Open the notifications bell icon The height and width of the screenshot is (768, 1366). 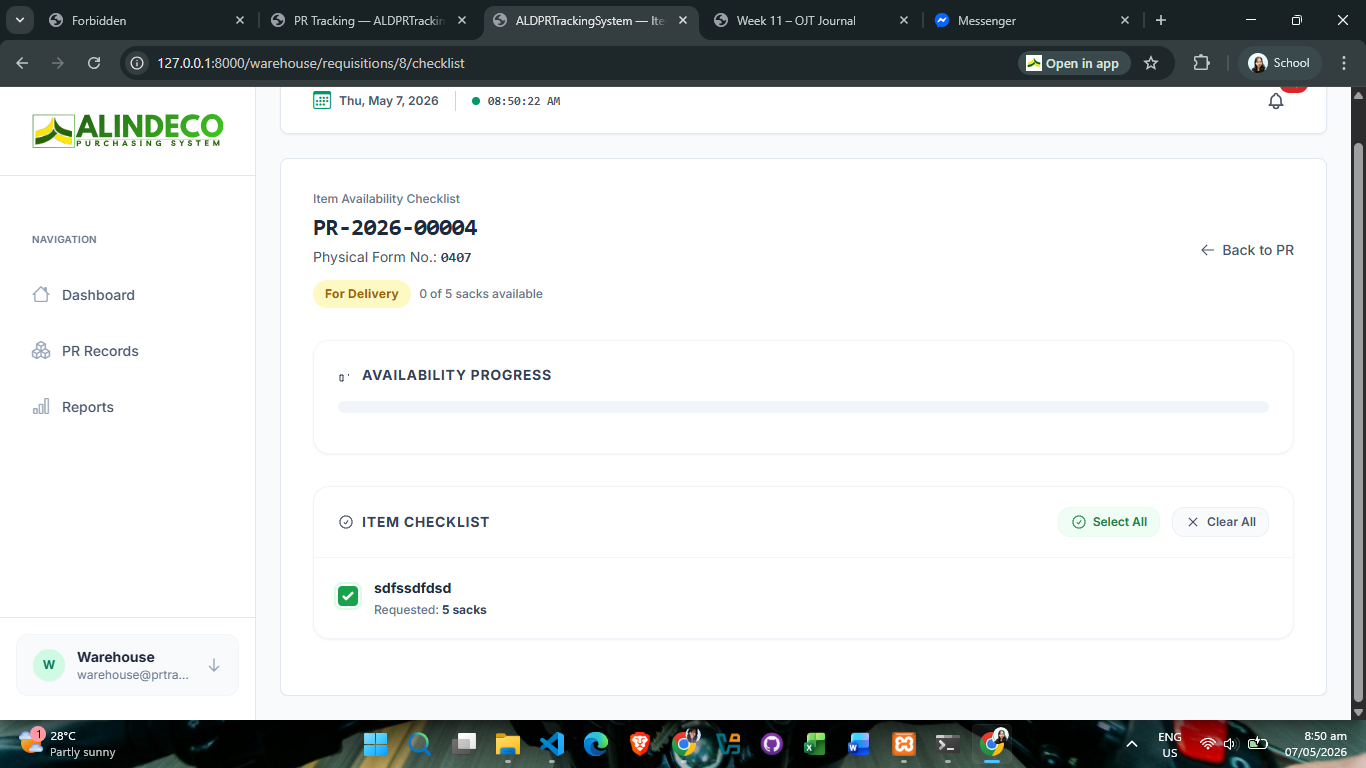(x=1276, y=101)
